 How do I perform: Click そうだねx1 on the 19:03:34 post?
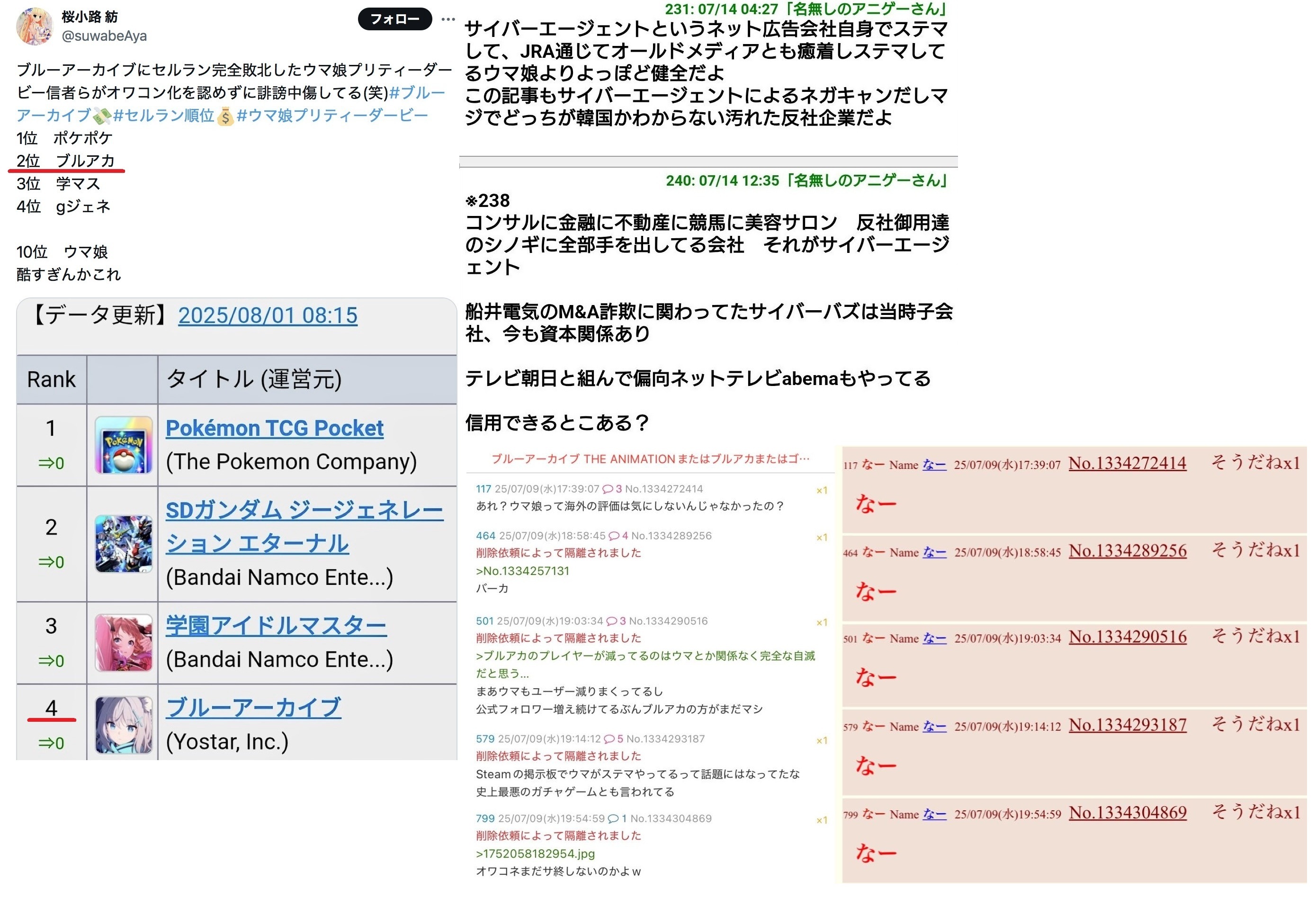point(1255,636)
